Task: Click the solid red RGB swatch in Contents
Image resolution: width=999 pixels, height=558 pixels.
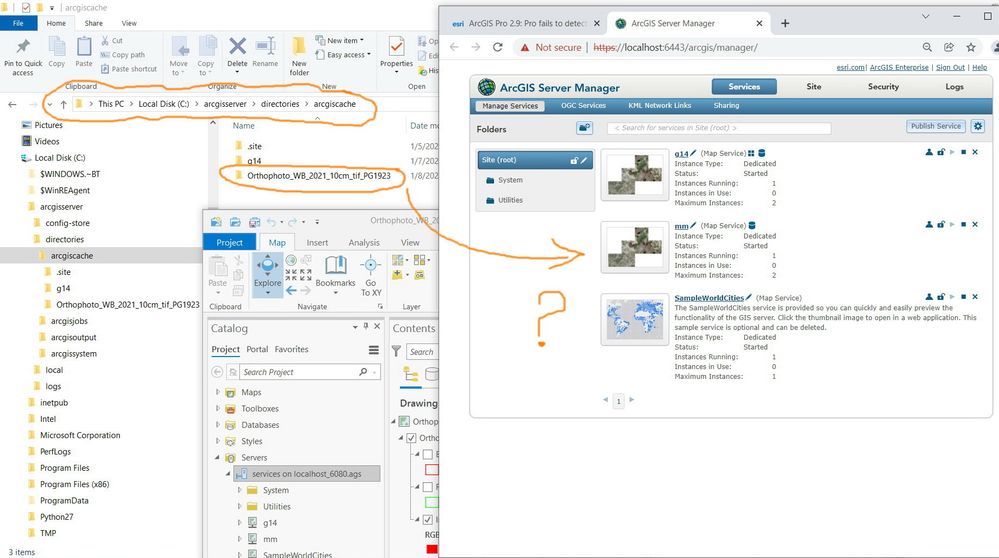Action: coord(432,549)
